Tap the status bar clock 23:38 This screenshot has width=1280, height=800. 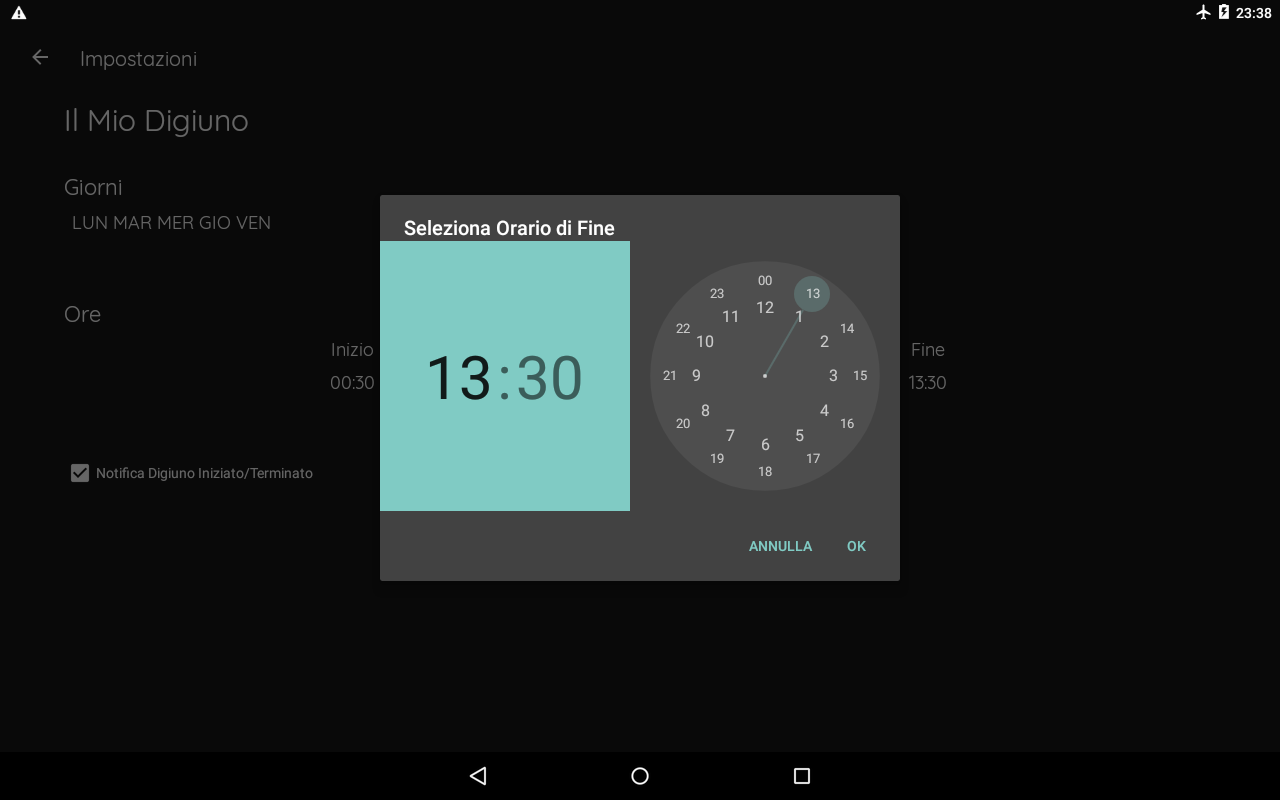point(1254,13)
